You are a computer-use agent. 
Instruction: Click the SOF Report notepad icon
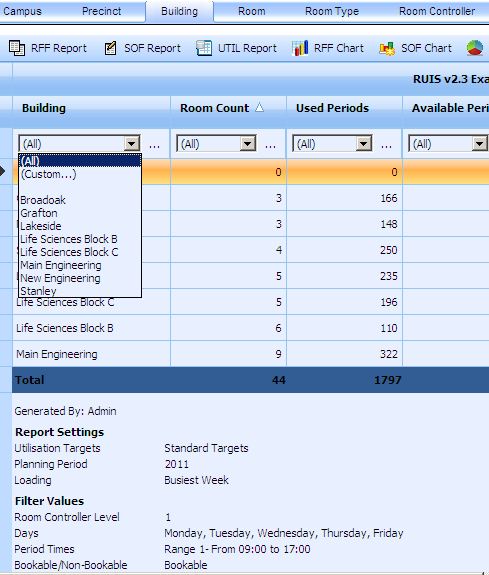pyautogui.click(x=110, y=48)
